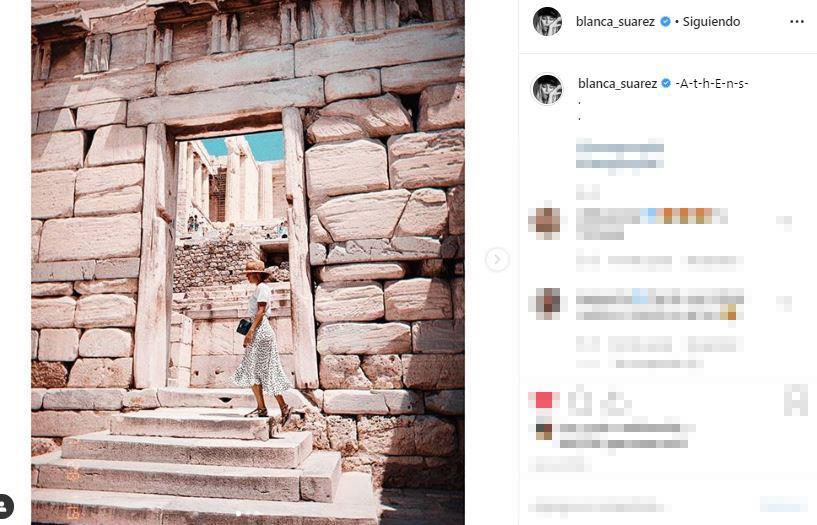
Task: Click the share post icon
Action: pyautogui.click(x=615, y=402)
